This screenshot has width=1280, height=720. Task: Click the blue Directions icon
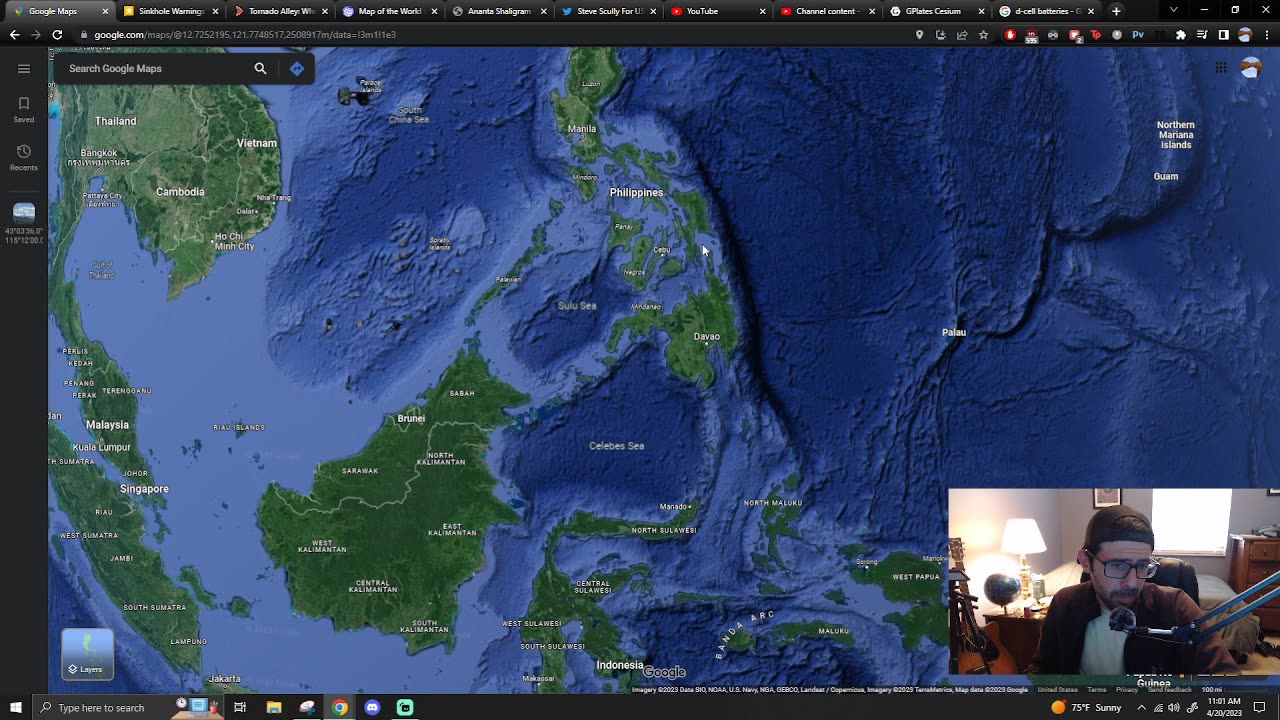(297, 69)
